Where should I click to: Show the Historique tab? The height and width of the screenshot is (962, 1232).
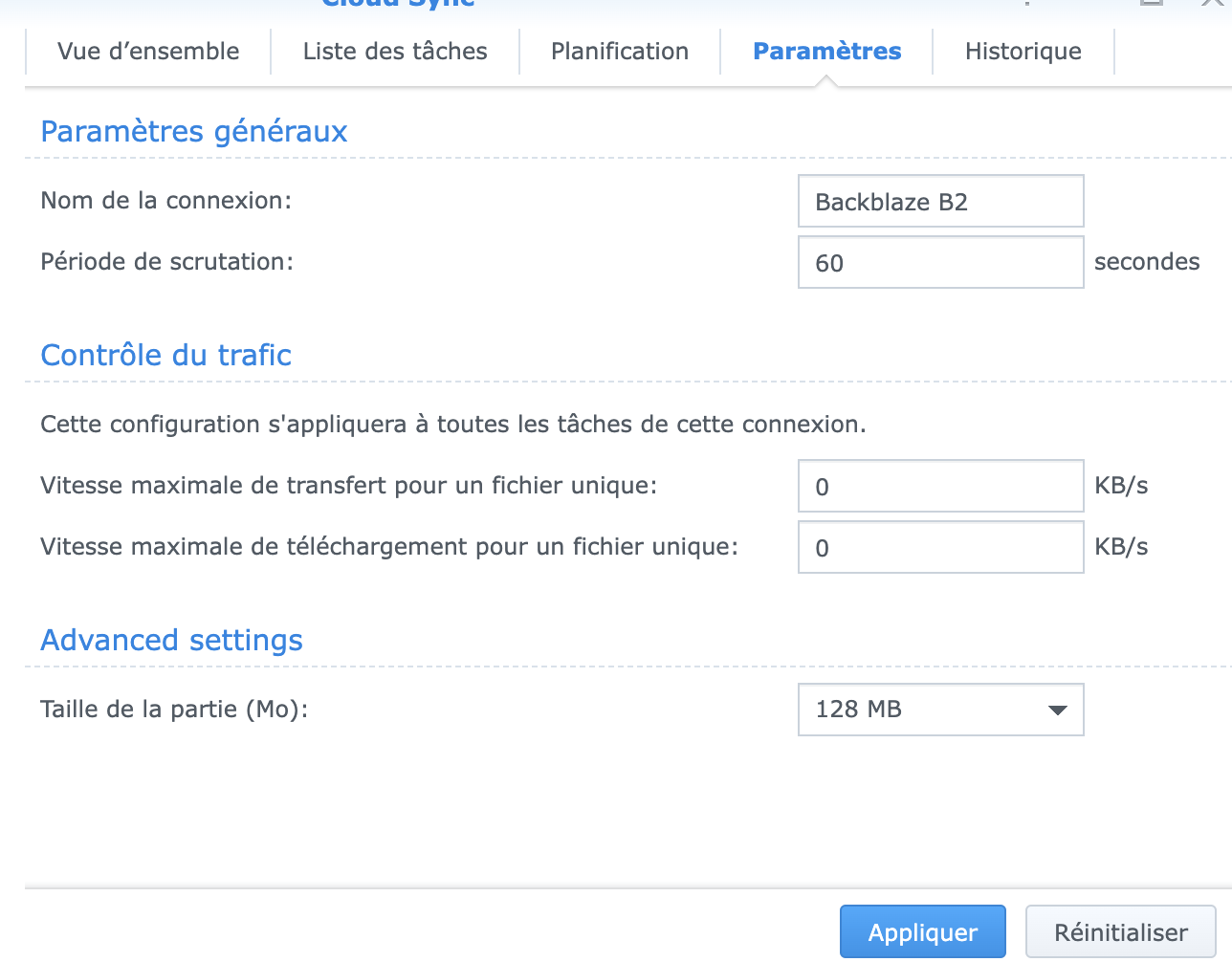(1023, 52)
